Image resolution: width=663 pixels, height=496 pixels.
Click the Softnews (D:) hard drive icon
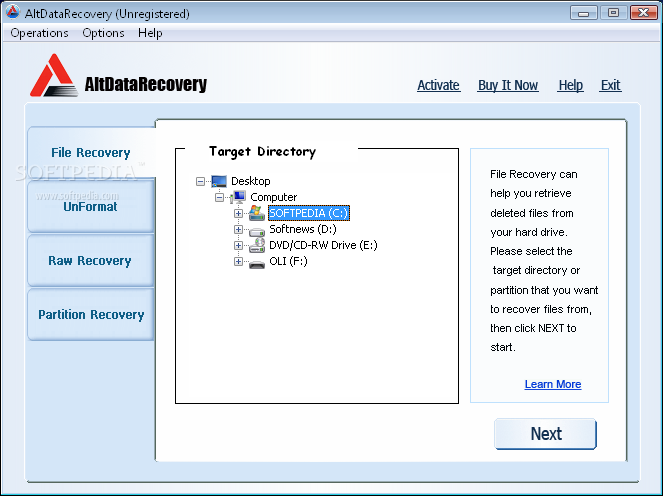tap(257, 231)
